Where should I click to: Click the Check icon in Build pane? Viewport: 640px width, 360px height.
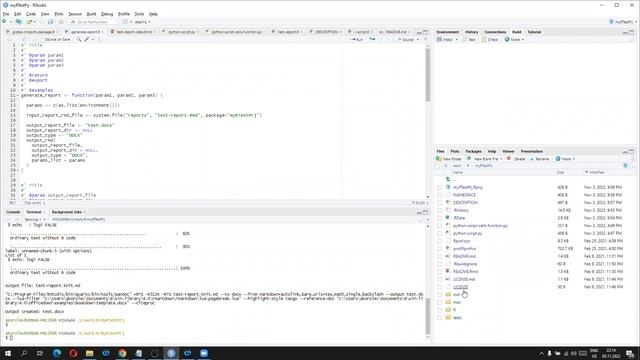click(x=484, y=40)
